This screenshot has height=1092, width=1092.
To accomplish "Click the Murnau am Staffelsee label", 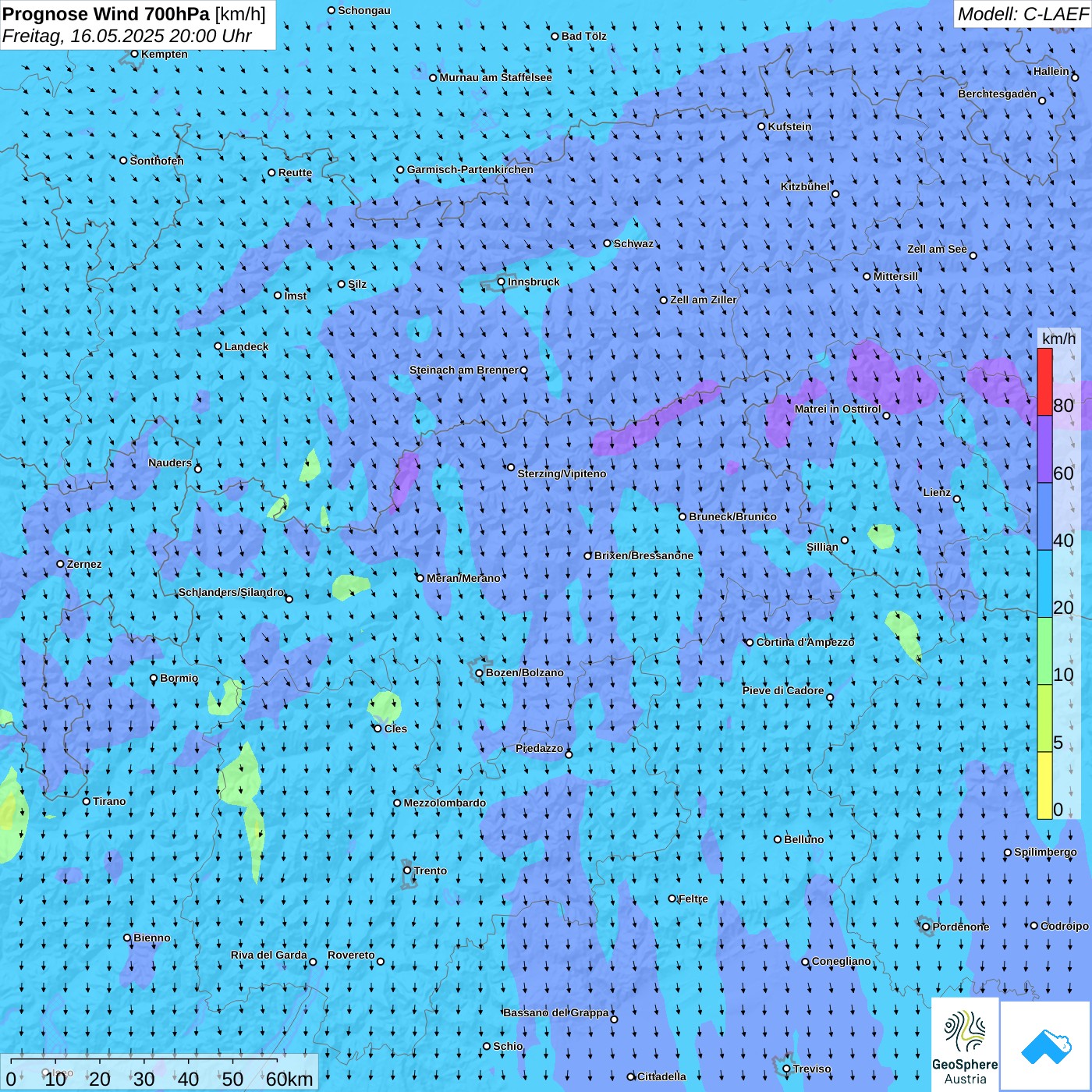I will (495, 77).
